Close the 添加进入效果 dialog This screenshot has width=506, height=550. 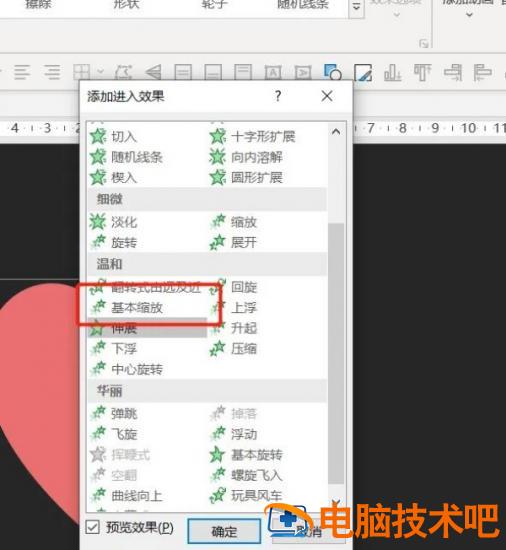tap(327, 96)
